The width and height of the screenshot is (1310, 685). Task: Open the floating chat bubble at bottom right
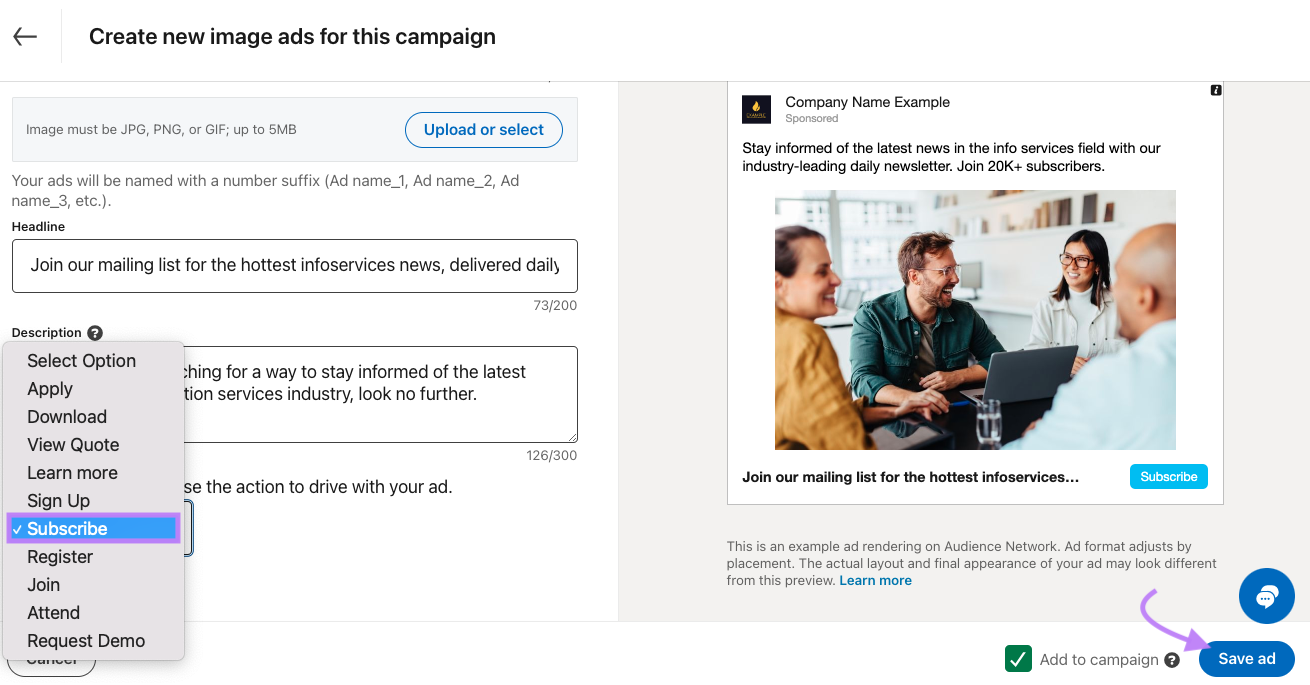tap(1266, 596)
